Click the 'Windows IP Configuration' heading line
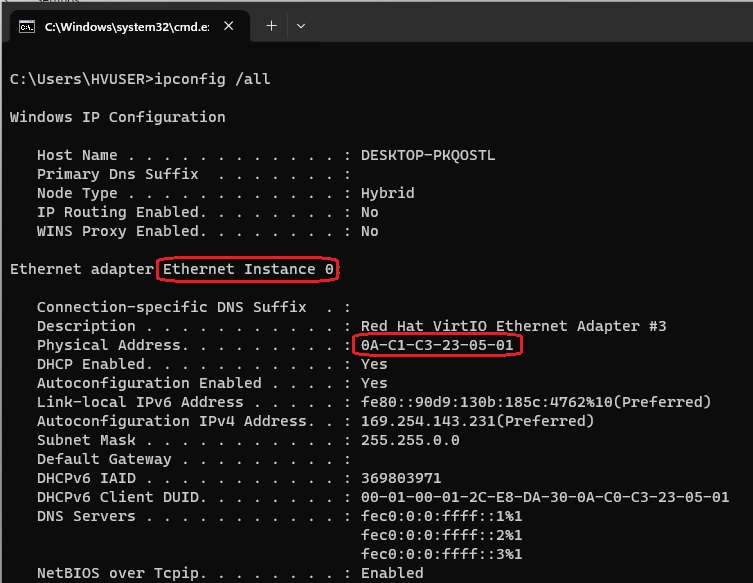Viewport: 753px width, 583px height. (x=118, y=117)
